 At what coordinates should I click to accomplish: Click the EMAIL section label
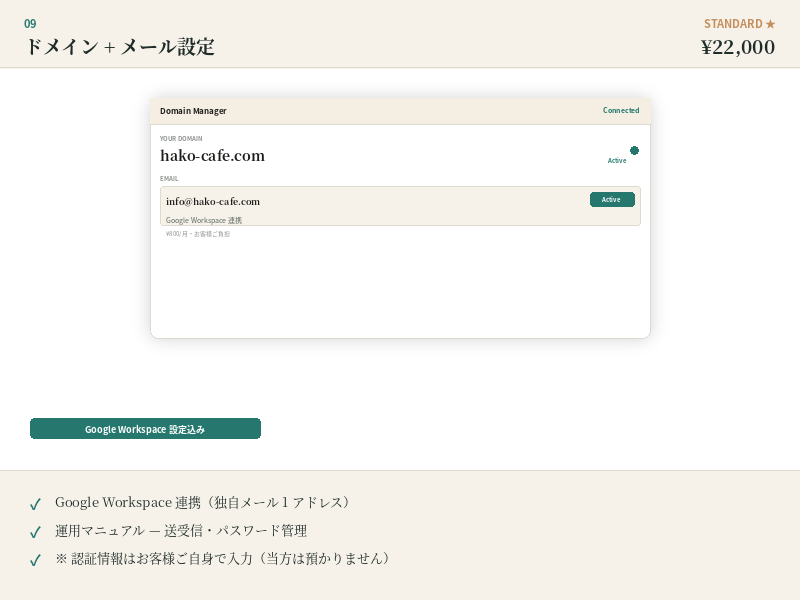[x=169, y=179]
